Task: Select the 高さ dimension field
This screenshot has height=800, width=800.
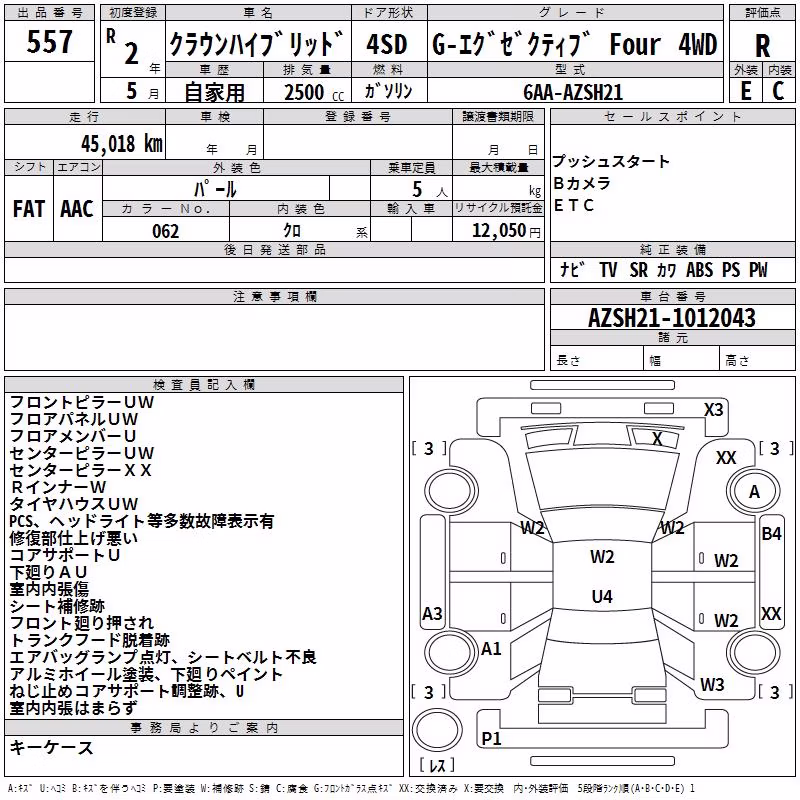Action: point(757,357)
